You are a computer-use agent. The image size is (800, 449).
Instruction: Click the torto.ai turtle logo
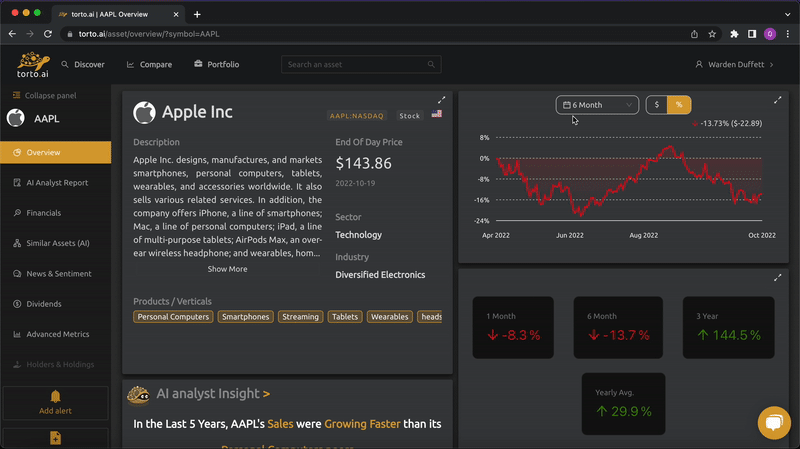click(33, 64)
